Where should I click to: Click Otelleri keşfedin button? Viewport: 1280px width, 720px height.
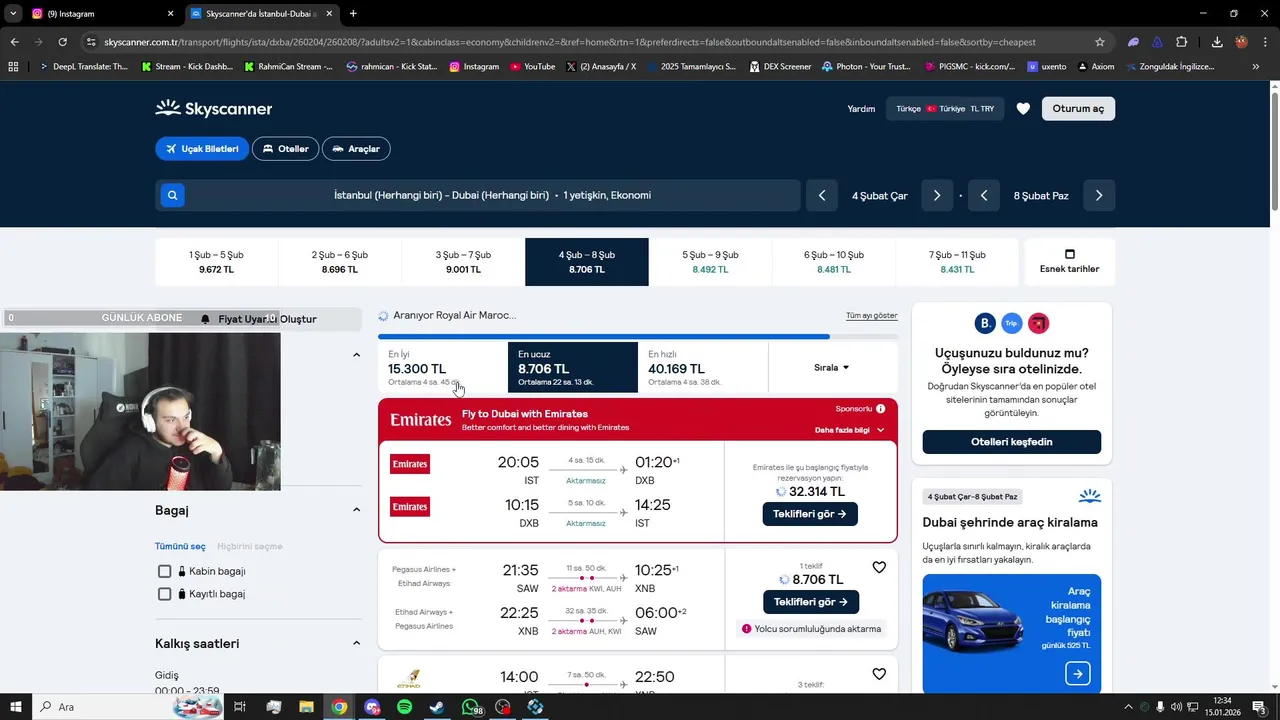tap(1012, 442)
